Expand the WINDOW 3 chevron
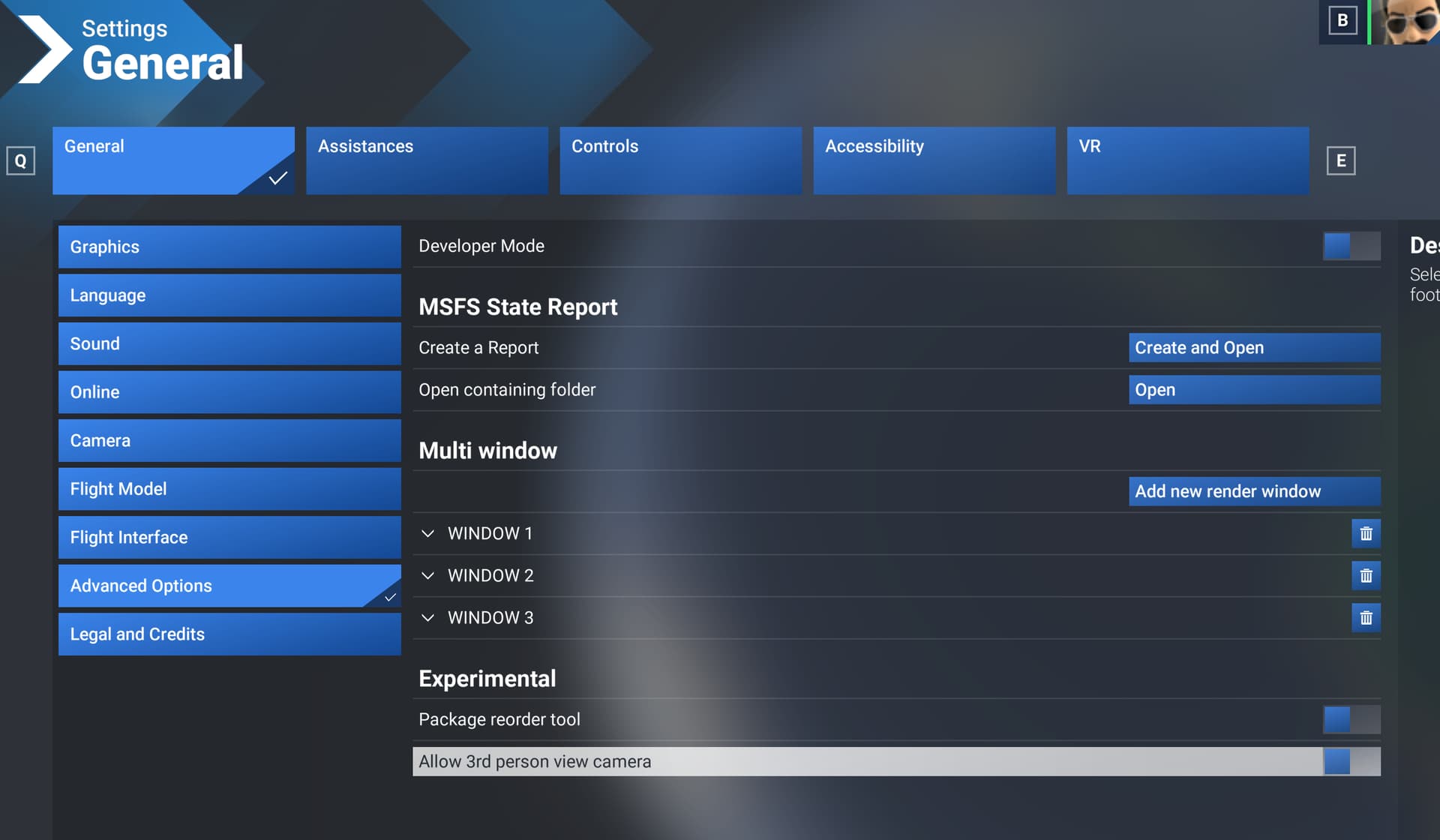Viewport: 1440px width, 840px height. [x=427, y=617]
